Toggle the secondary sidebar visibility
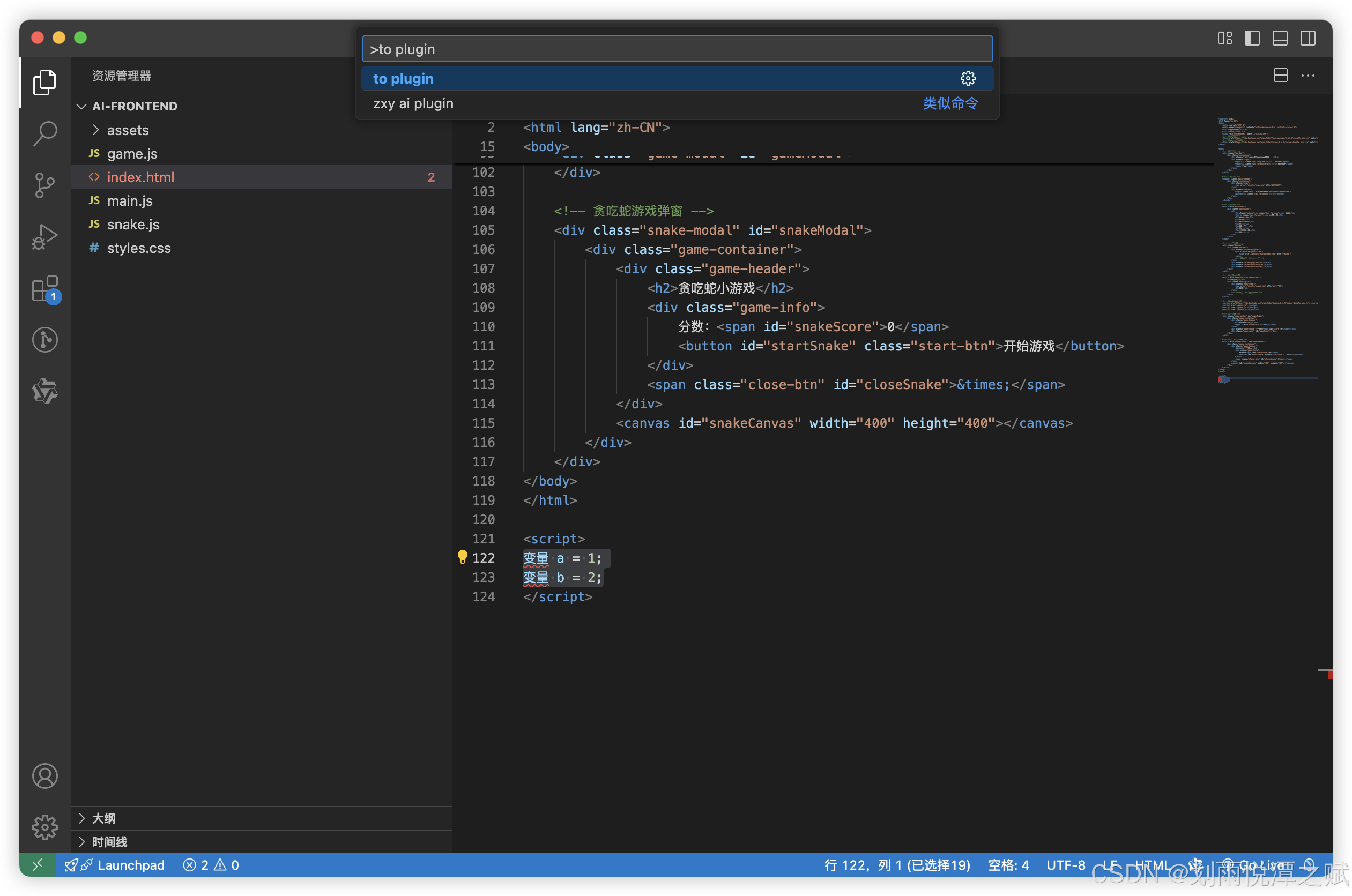 coord(1308,38)
